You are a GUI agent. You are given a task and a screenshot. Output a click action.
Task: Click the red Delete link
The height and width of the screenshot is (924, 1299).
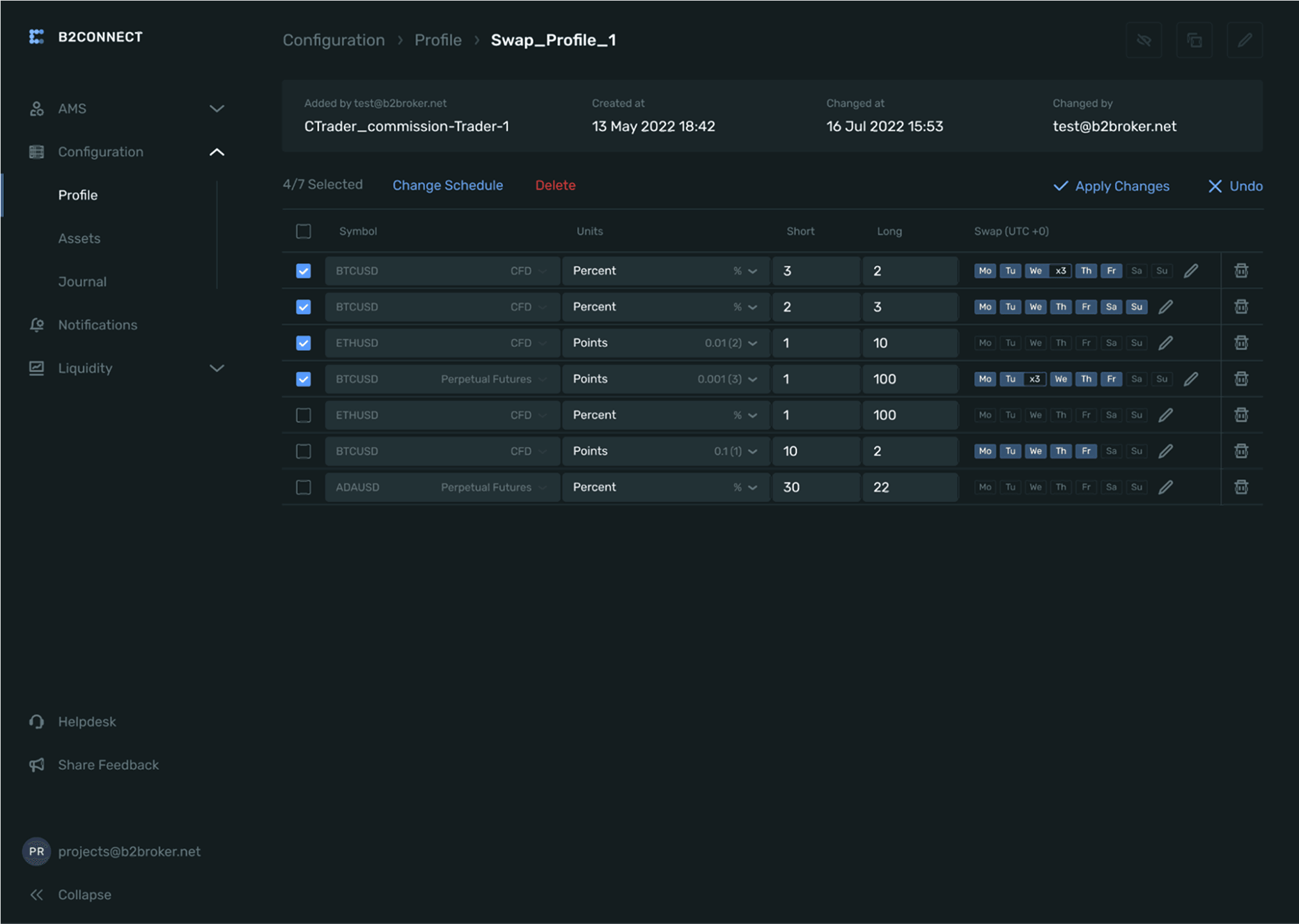[x=555, y=185]
